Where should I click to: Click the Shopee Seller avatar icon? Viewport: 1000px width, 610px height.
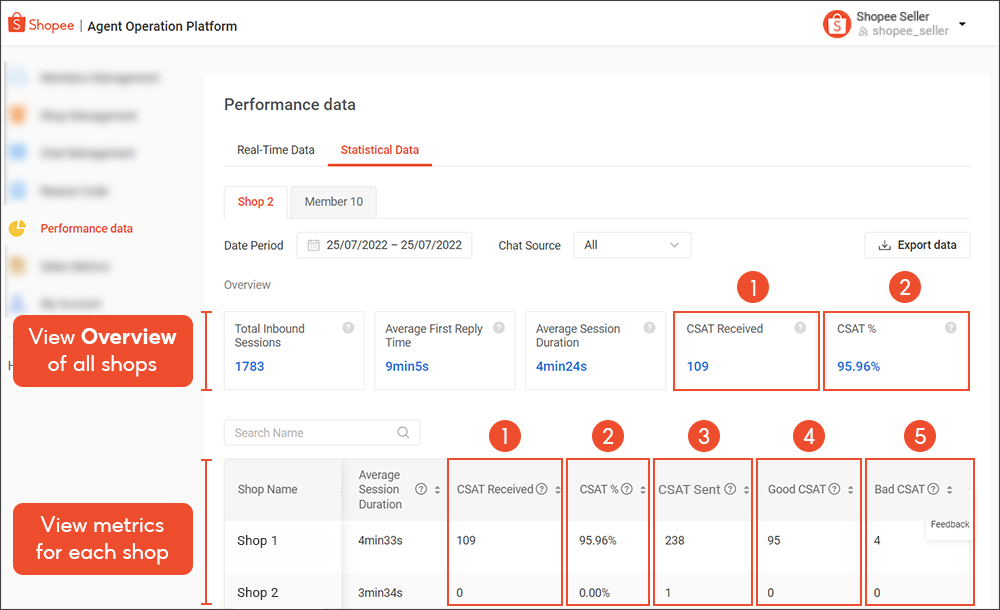[x=837, y=24]
